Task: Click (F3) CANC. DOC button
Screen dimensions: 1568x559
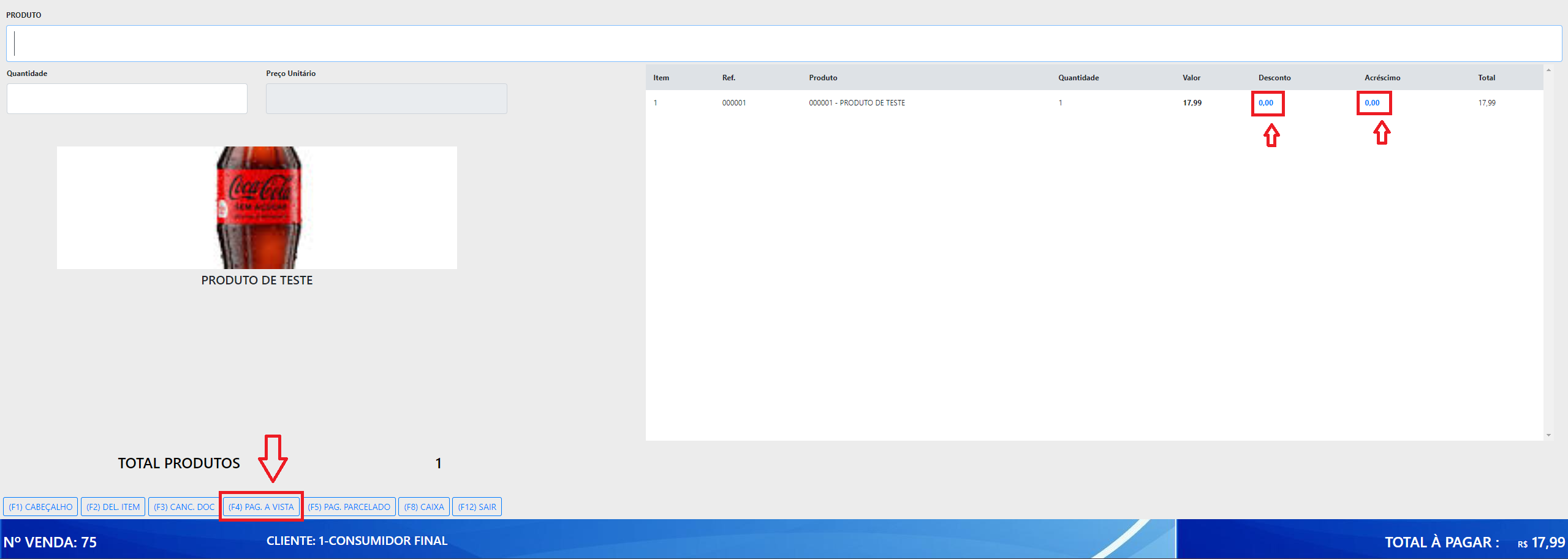Action: (x=184, y=507)
